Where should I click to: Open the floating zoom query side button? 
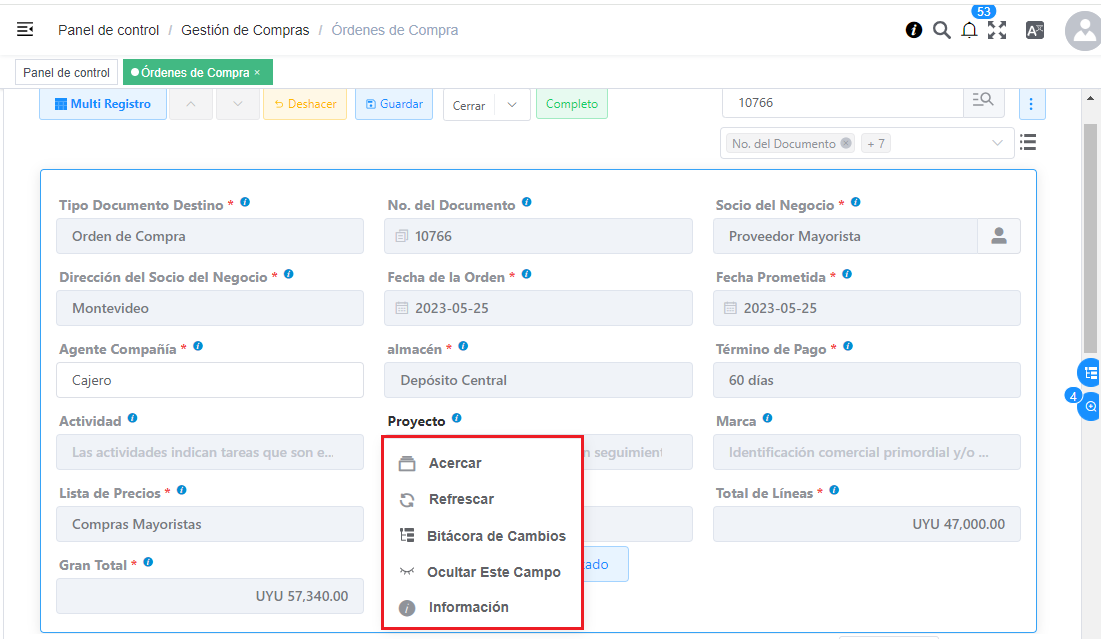[1089, 408]
